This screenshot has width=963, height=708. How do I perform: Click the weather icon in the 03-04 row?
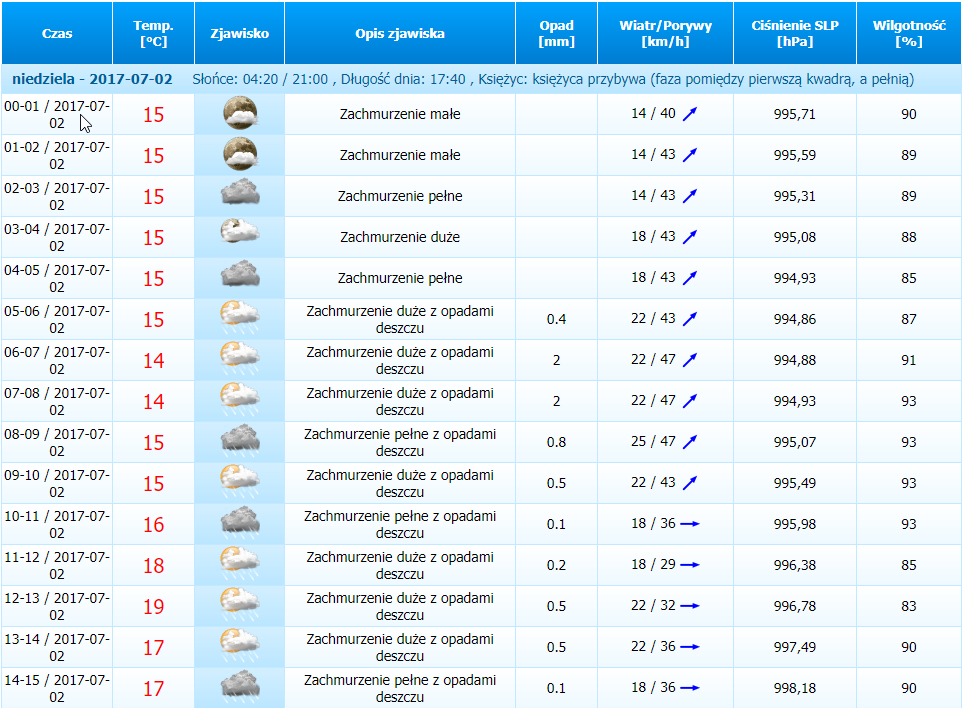[x=239, y=237]
